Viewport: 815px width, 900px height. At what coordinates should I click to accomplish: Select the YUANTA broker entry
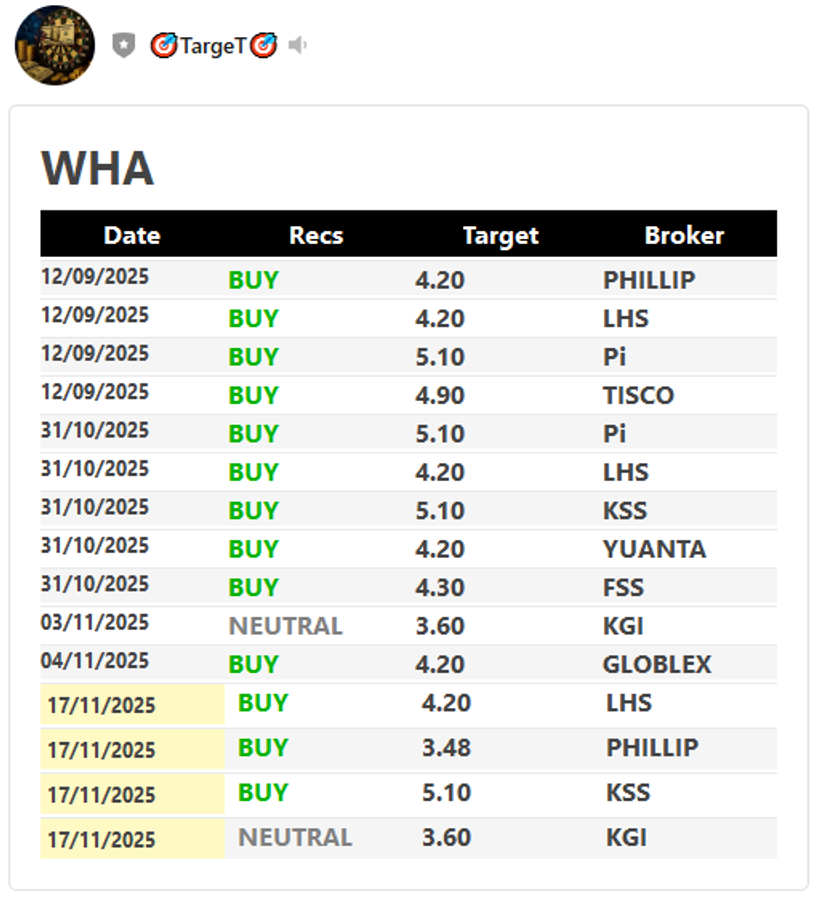tap(654, 549)
